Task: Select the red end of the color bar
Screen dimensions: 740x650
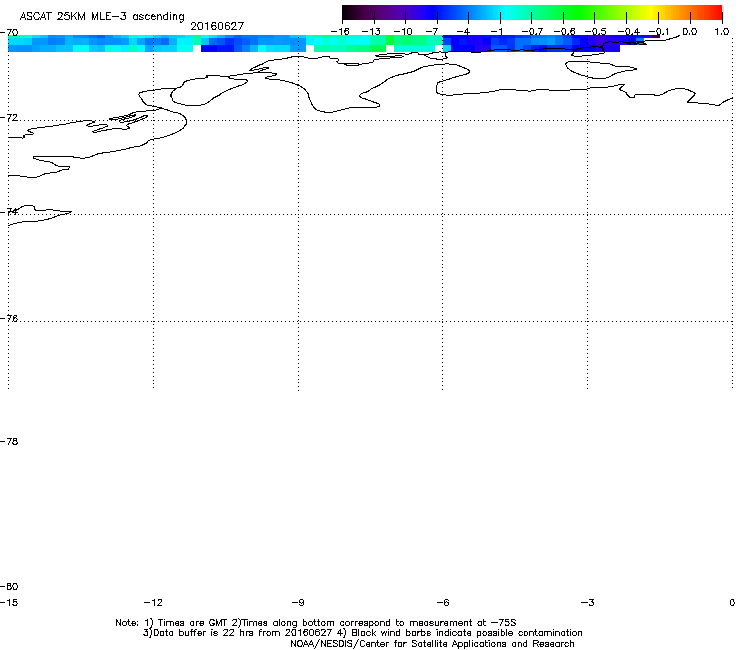Action: click(713, 12)
